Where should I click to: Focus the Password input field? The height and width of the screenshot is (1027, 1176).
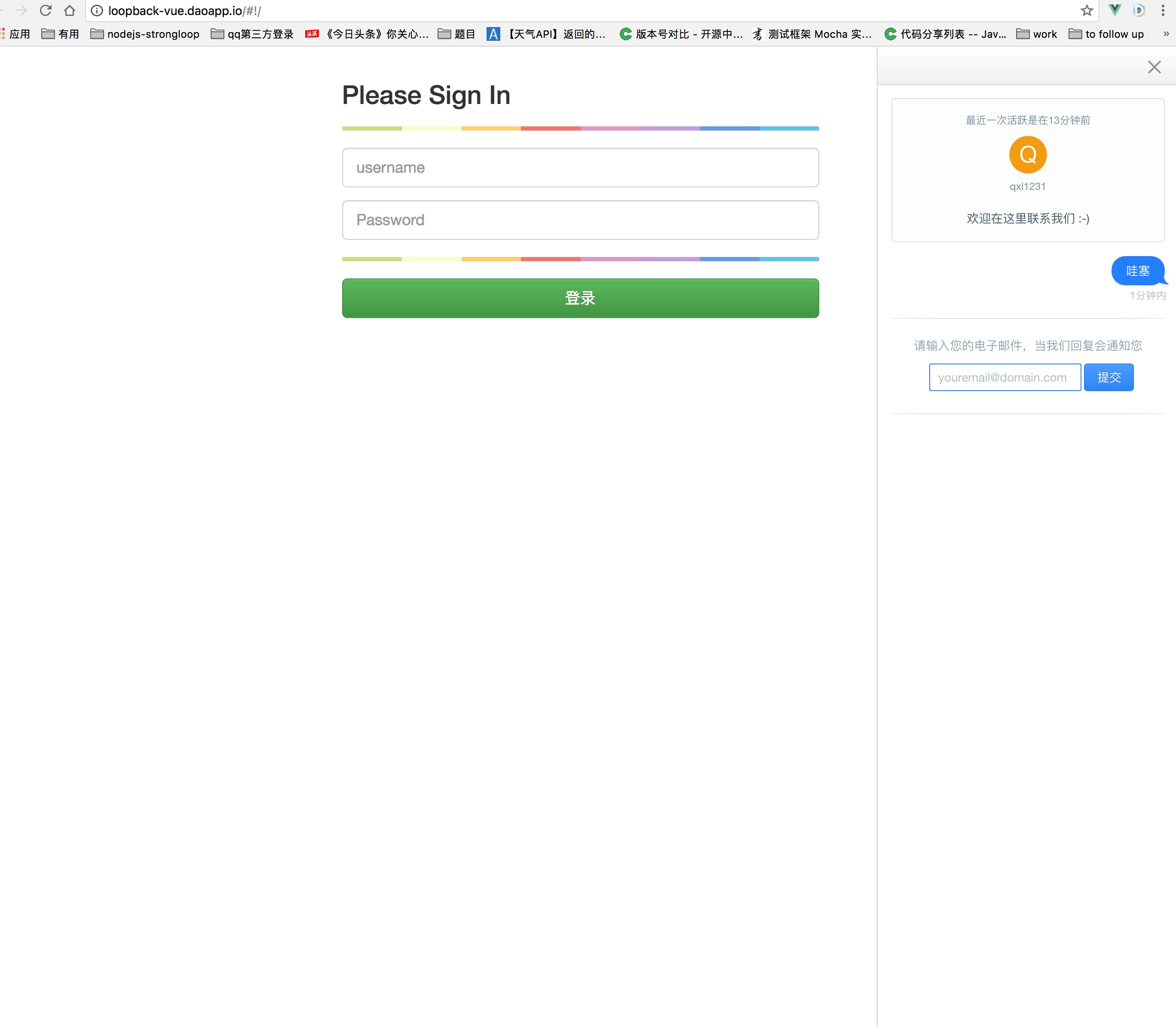(x=580, y=220)
